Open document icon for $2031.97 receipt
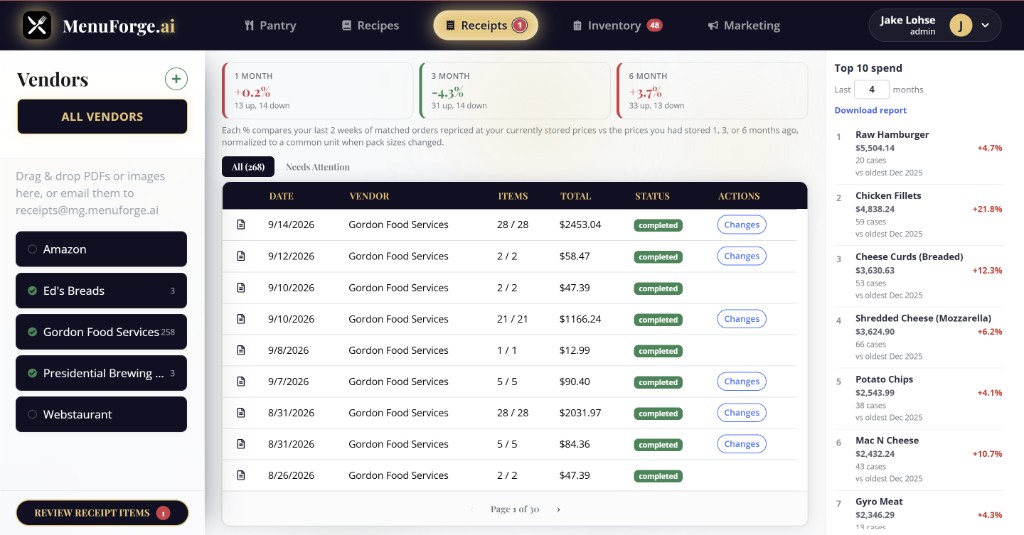 coord(241,413)
